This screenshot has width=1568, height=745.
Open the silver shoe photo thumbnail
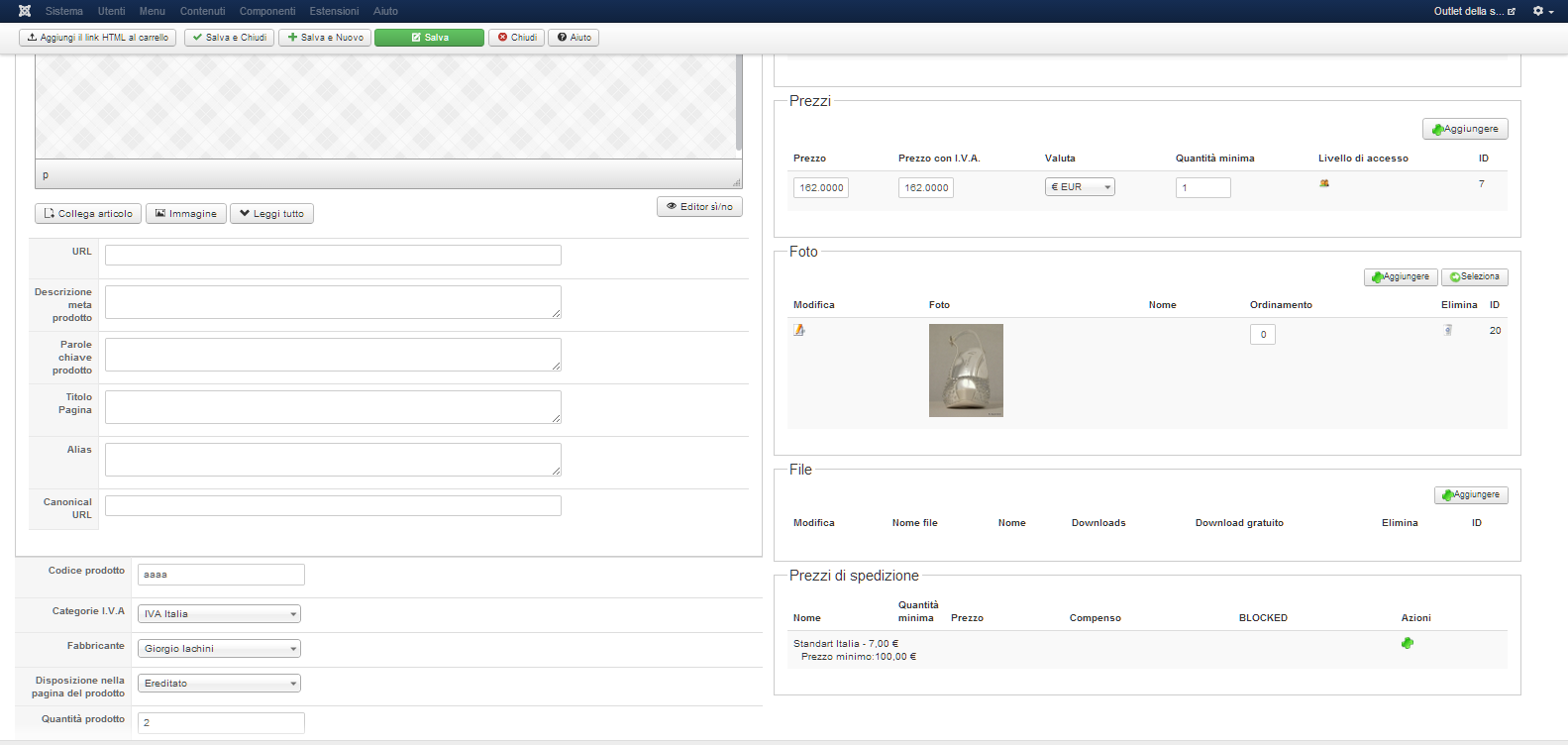[966, 371]
